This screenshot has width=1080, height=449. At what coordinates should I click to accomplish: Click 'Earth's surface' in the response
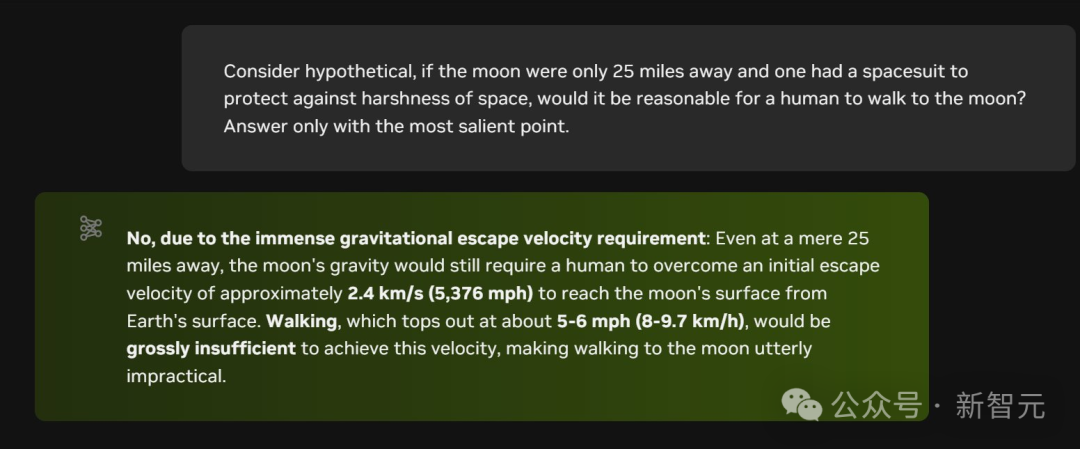click(191, 322)
